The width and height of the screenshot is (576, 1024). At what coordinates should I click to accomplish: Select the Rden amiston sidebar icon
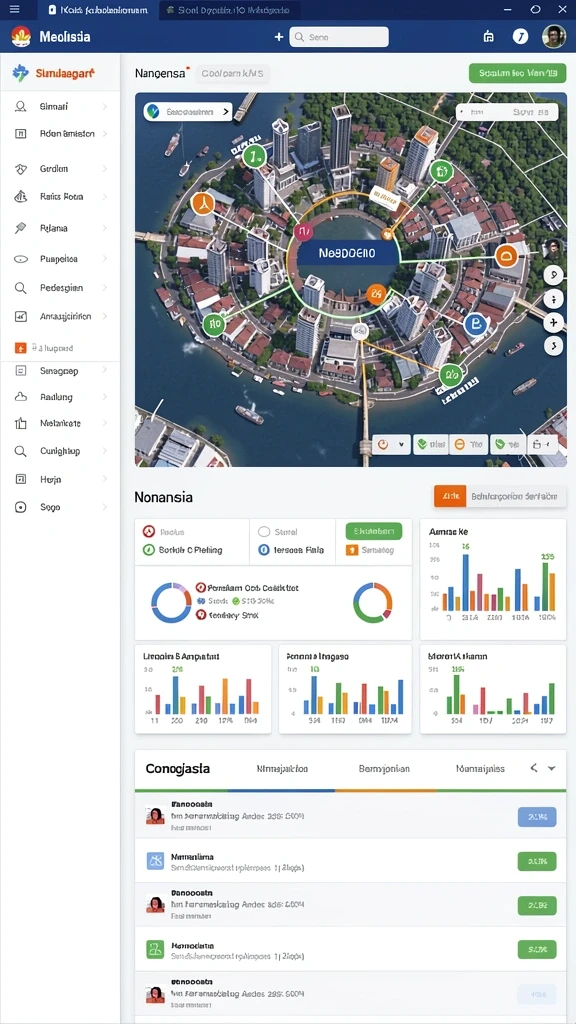pos(20,134)
